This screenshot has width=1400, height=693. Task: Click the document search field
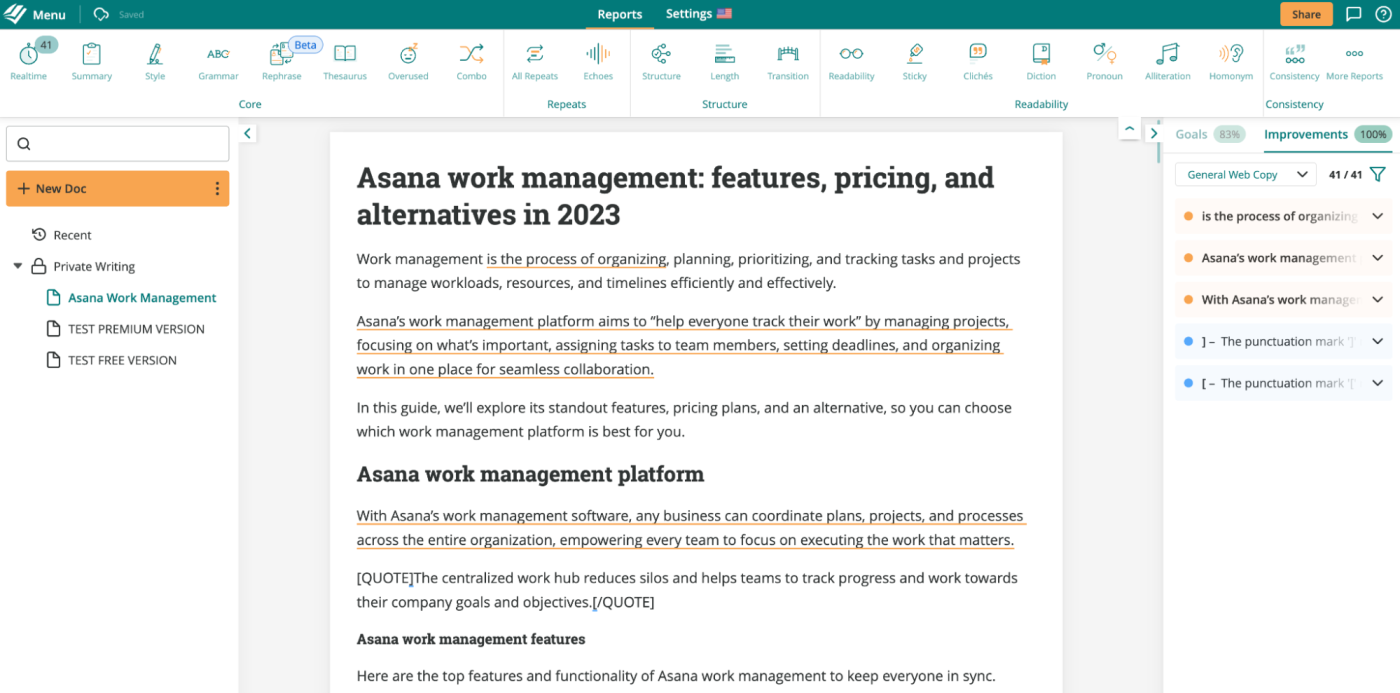tap(118, 144)
